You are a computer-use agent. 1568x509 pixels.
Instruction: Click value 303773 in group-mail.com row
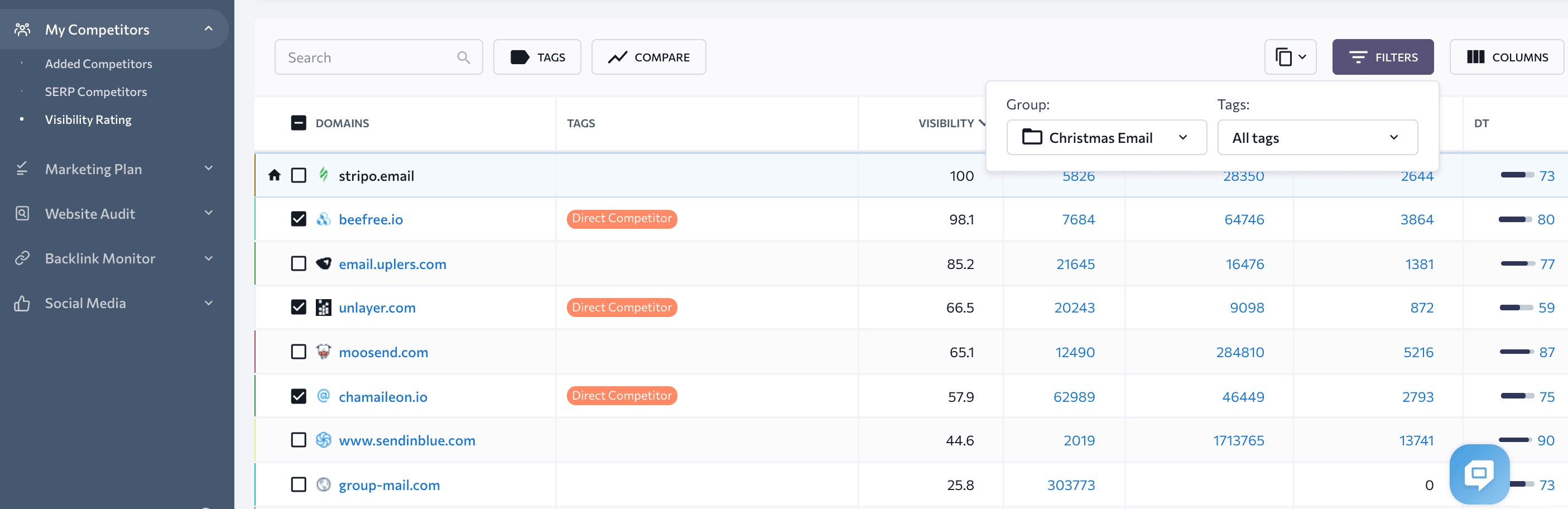1071,484
